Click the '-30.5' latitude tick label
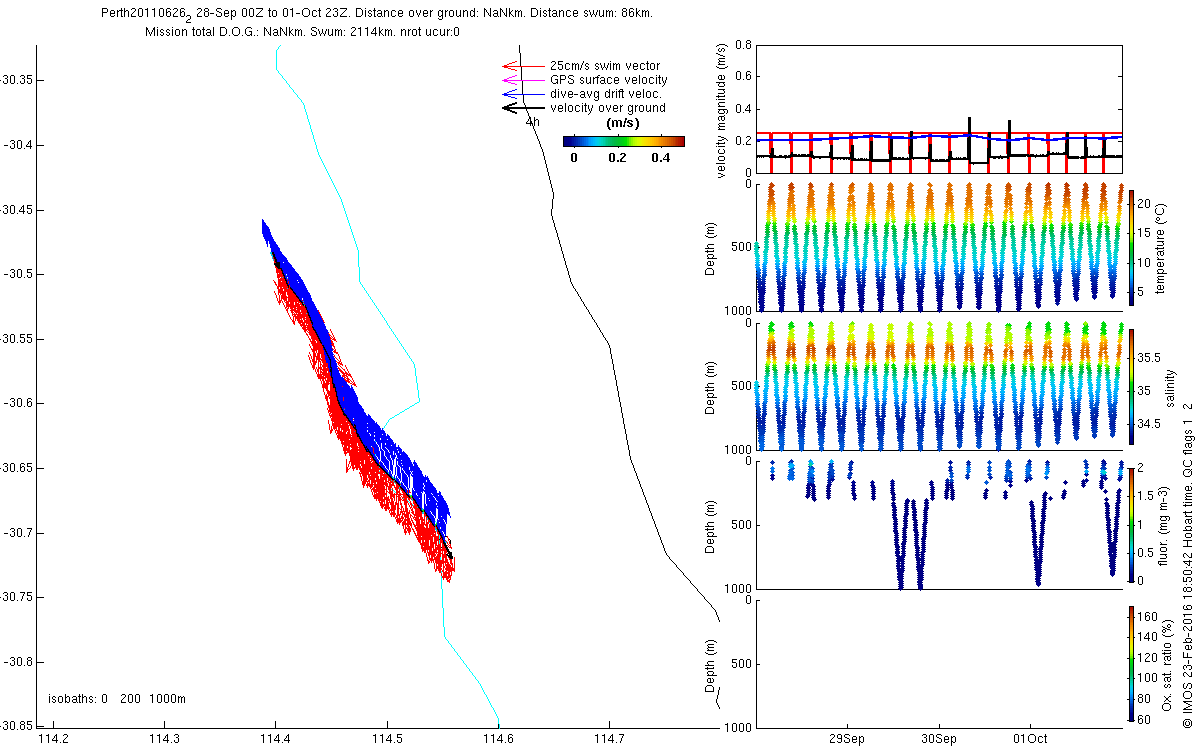The image size is (1200, 750). pos(19,274)
